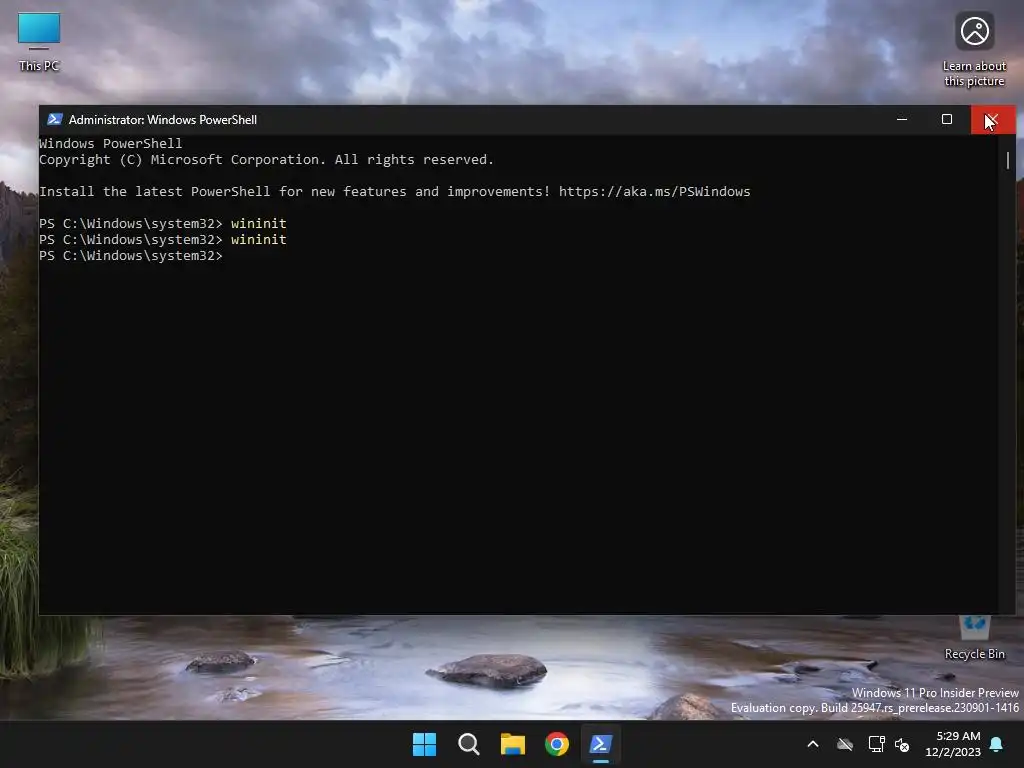Minimize the PowerShell window
The image size is (1024, 768).
point(902,120)
